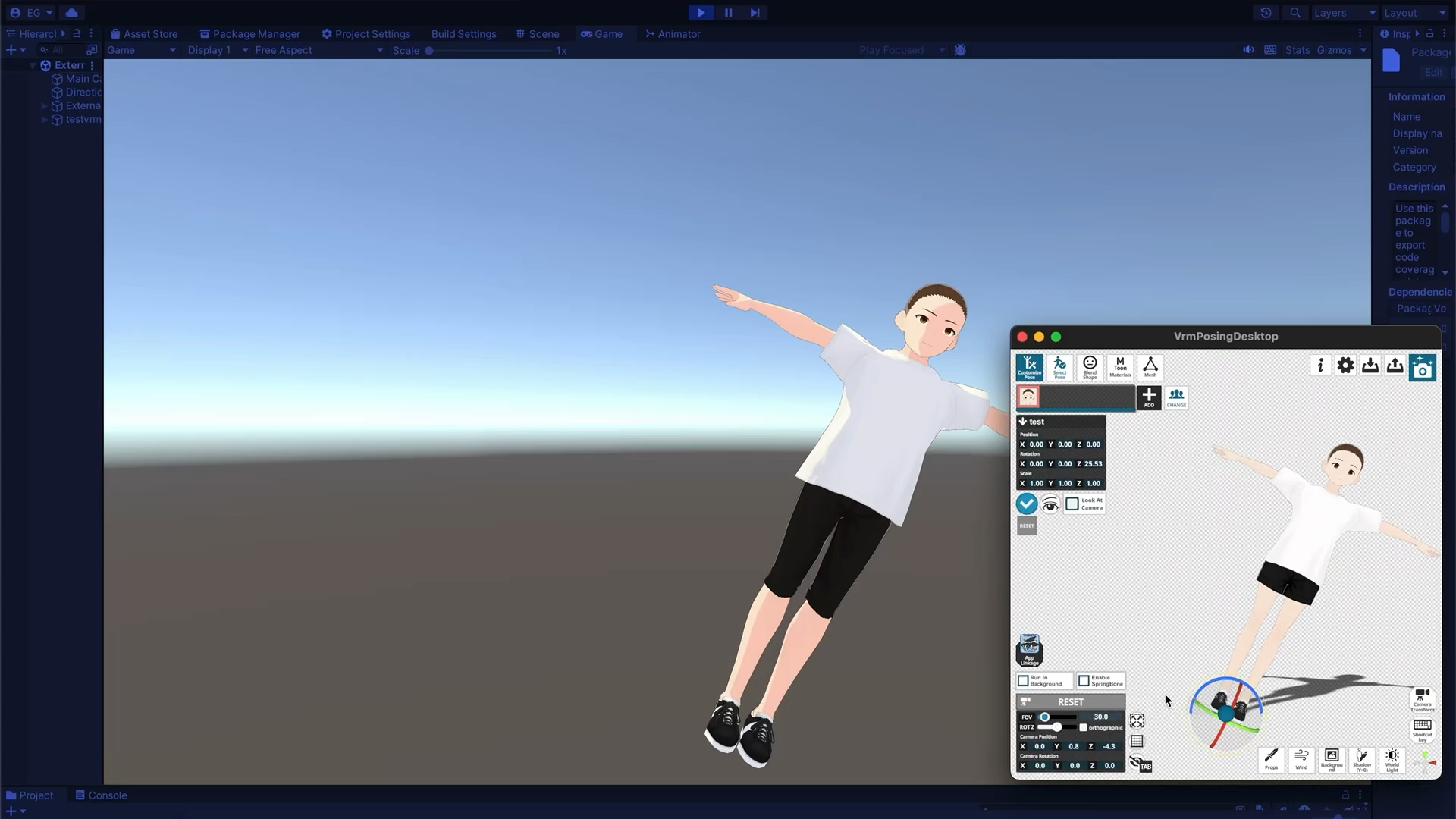Adjust the World Light settings

tap(1393, 760)
